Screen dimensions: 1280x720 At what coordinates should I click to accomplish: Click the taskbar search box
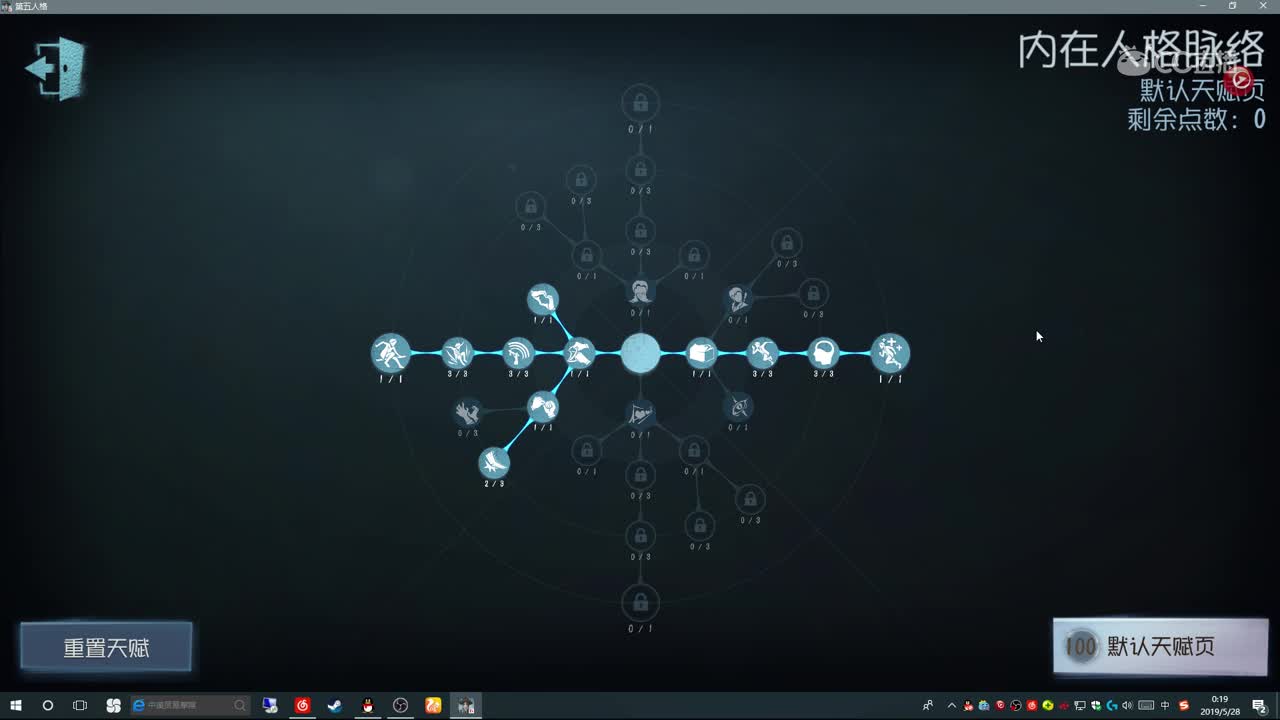pos(190,706)
